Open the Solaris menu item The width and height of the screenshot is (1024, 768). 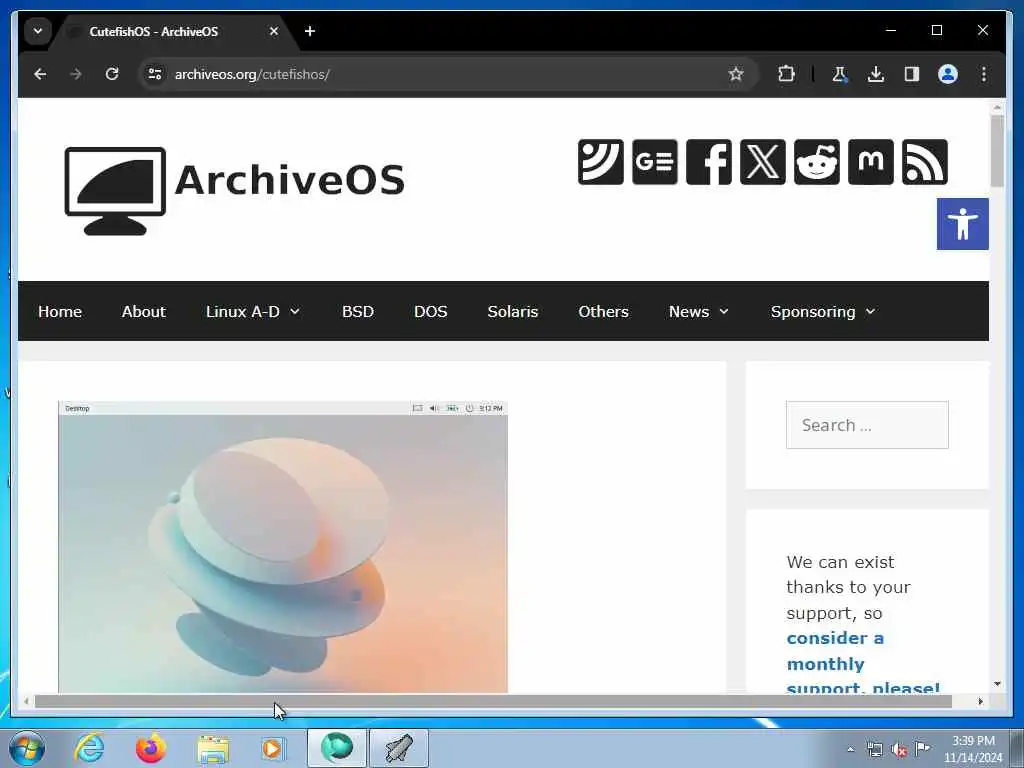(513, 312)
